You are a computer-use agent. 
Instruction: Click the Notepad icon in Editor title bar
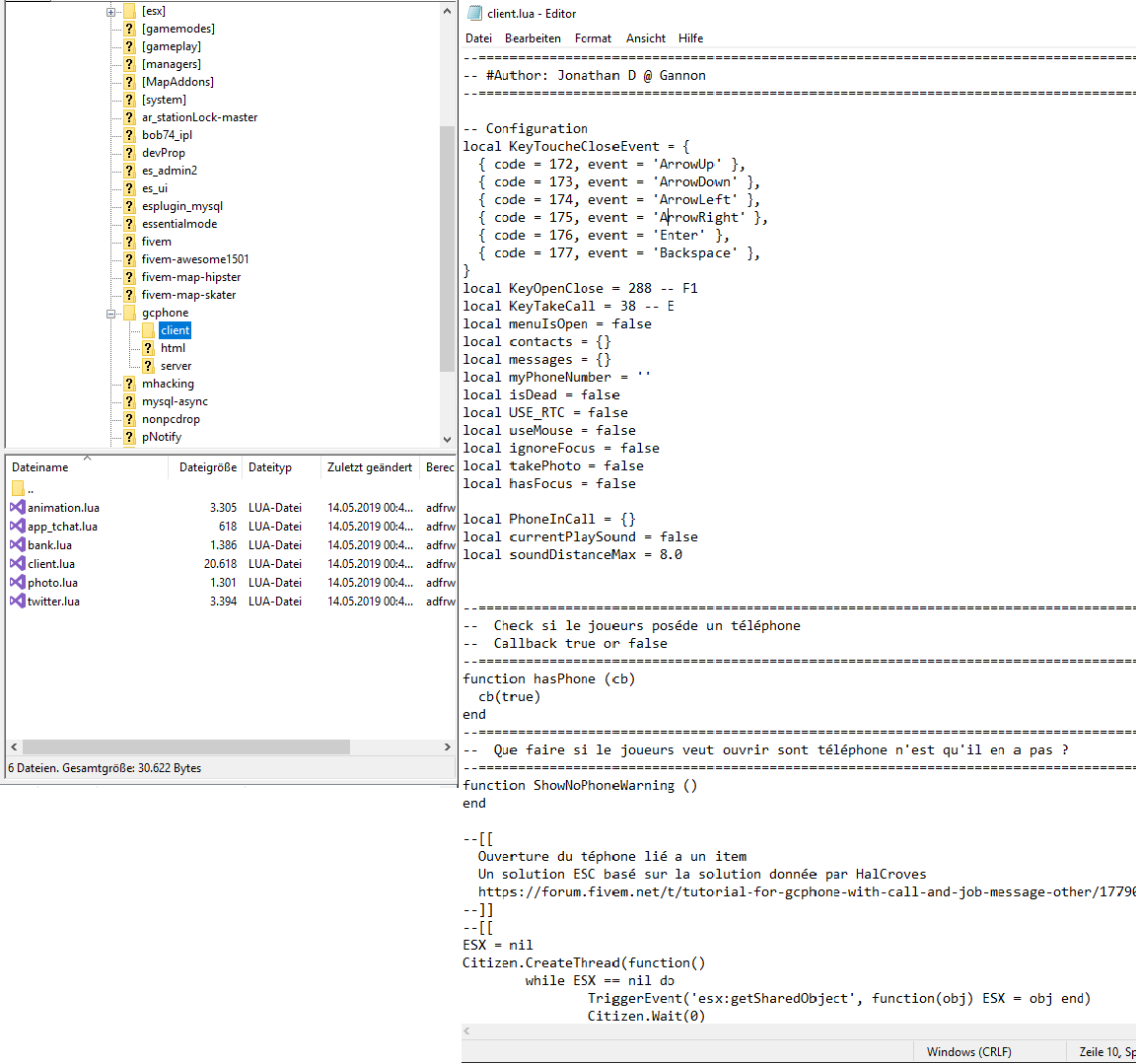[x=474, y=13]
